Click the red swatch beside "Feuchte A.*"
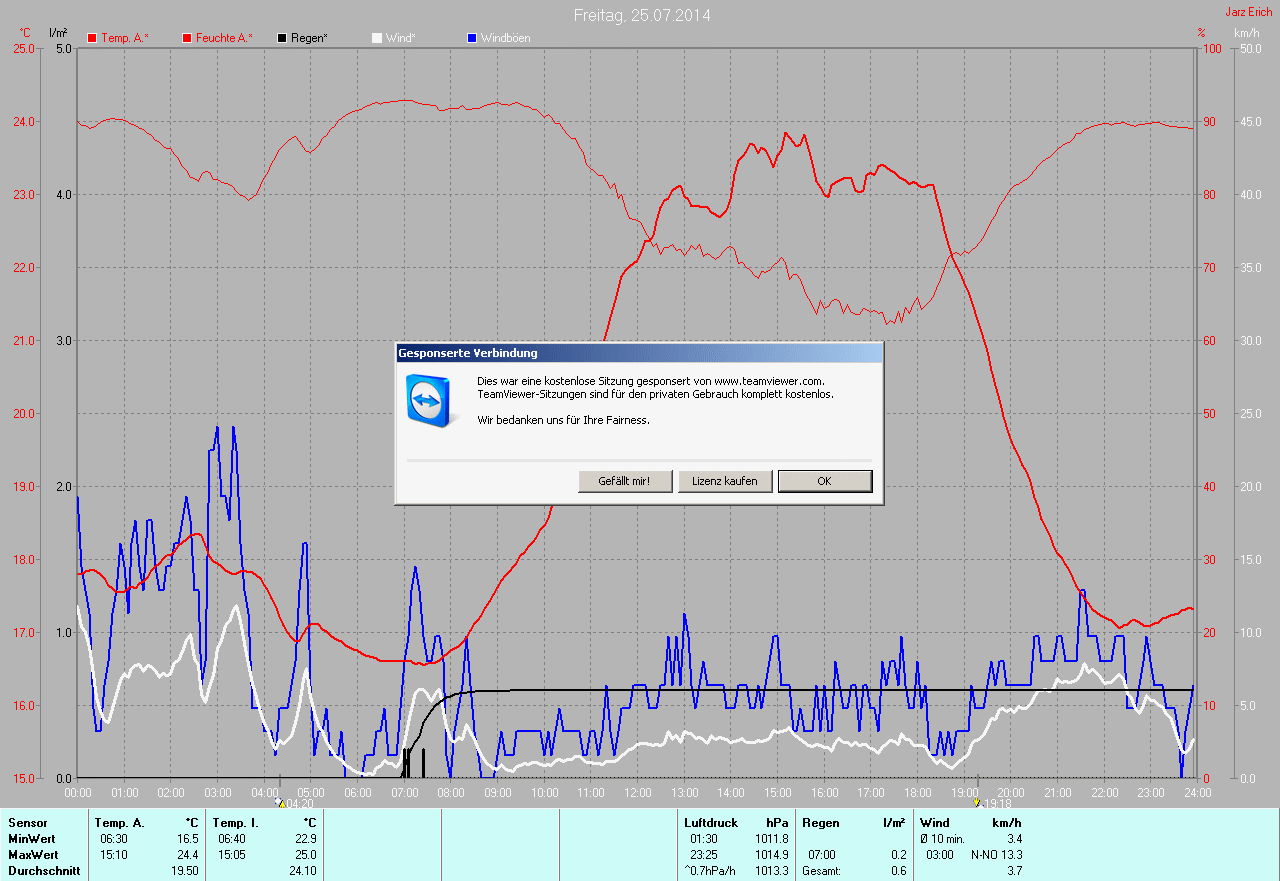This screenshot has height=881, width=1280. (187, 38)
